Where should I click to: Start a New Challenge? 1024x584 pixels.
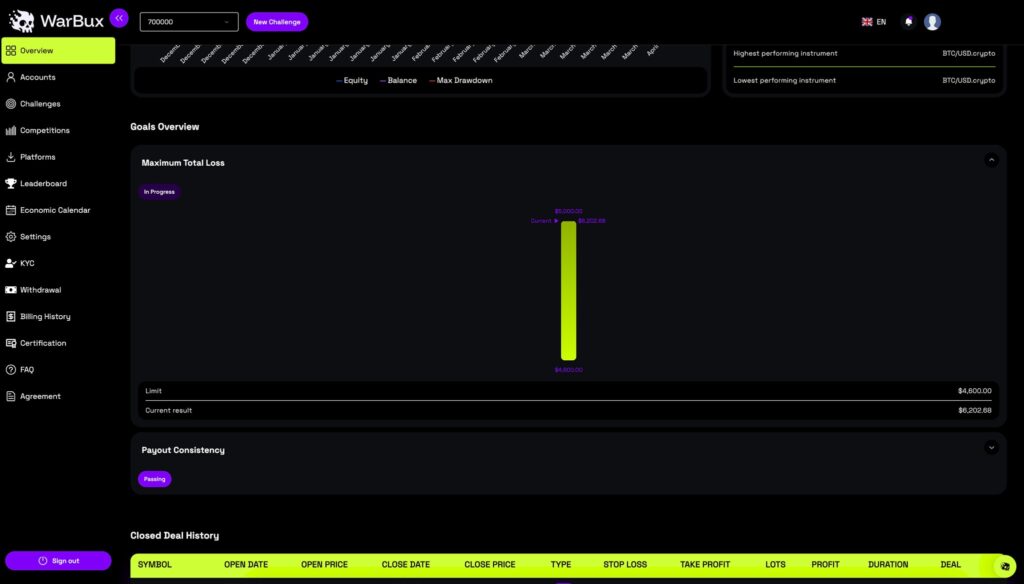277,20
